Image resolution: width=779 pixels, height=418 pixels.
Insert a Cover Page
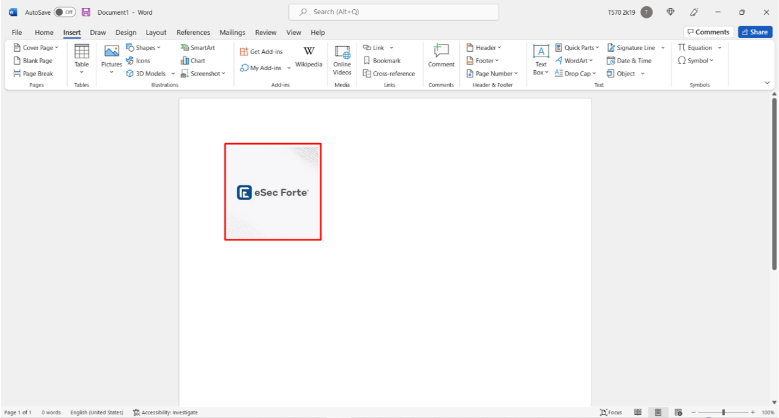pos(36,48)
